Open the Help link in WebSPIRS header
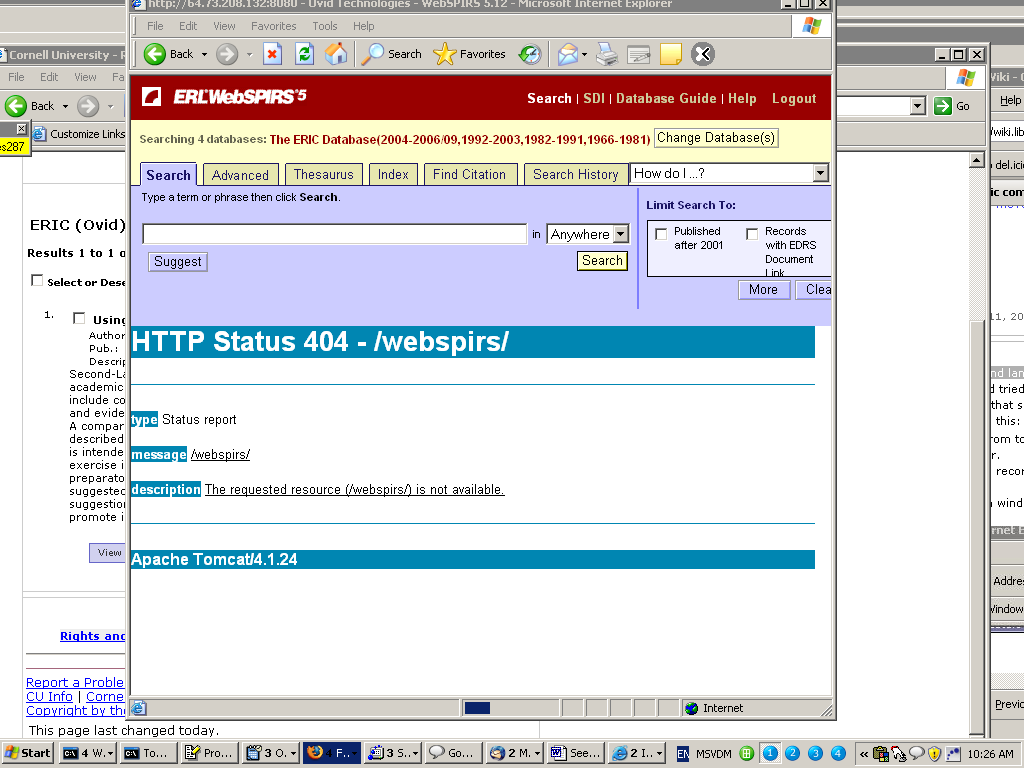The image size is (1024, 768). click(x=742, y=99)
